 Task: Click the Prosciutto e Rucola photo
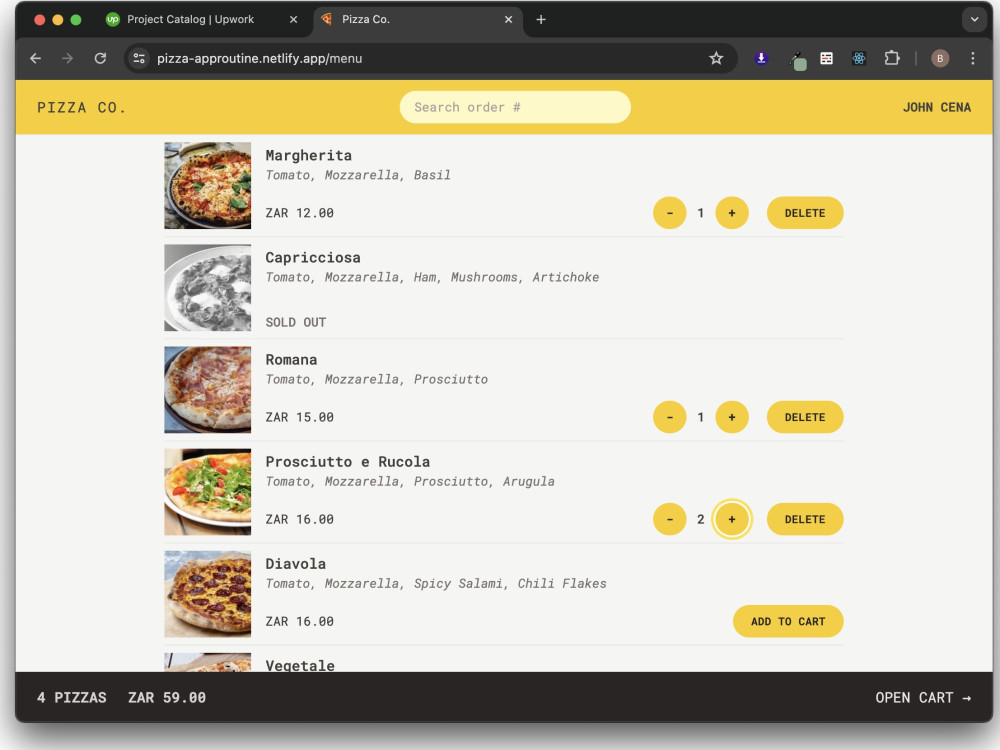pyautogui.click(x=207, y=492)
